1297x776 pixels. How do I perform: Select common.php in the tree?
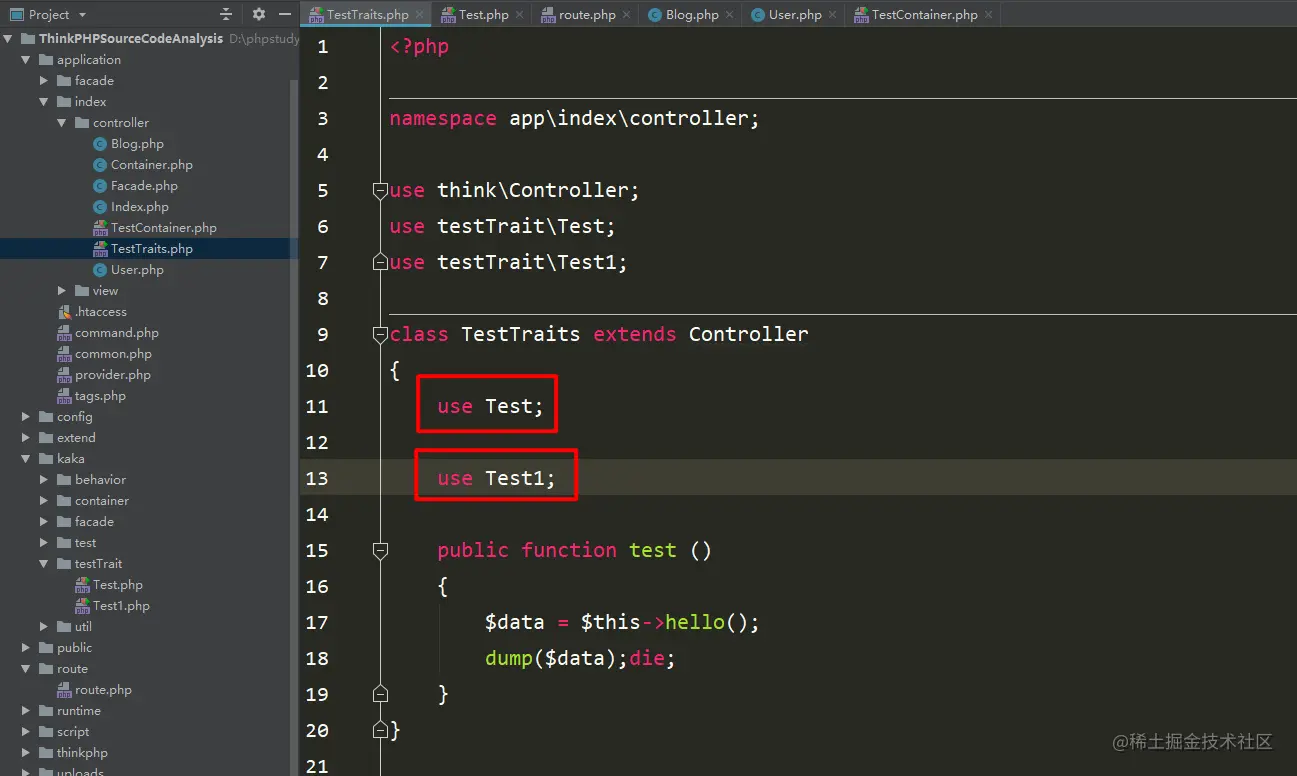click(x=113, y=354)
